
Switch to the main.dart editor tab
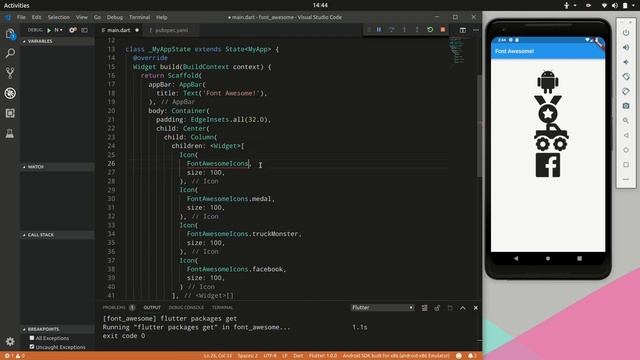click(119, 30)
